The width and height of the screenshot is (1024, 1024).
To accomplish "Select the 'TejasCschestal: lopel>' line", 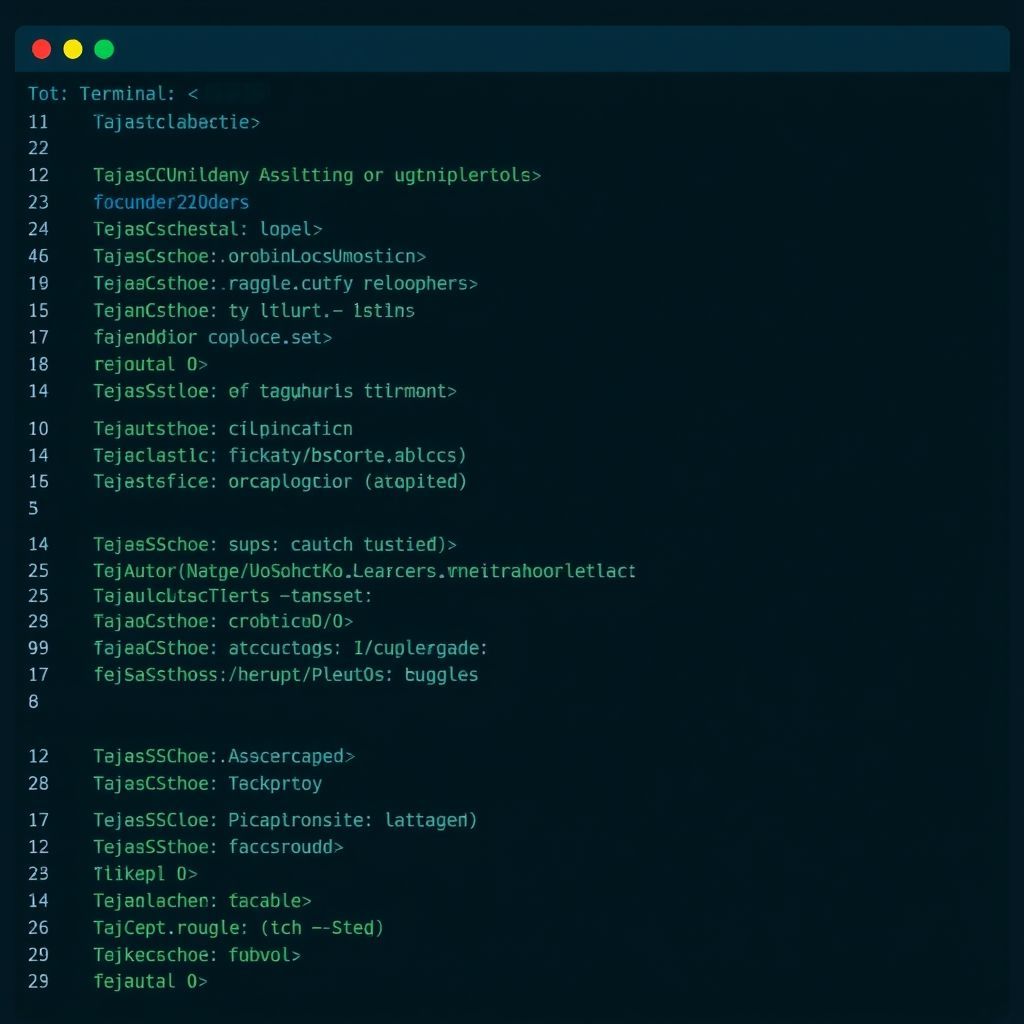I will [x=208, y=229].
